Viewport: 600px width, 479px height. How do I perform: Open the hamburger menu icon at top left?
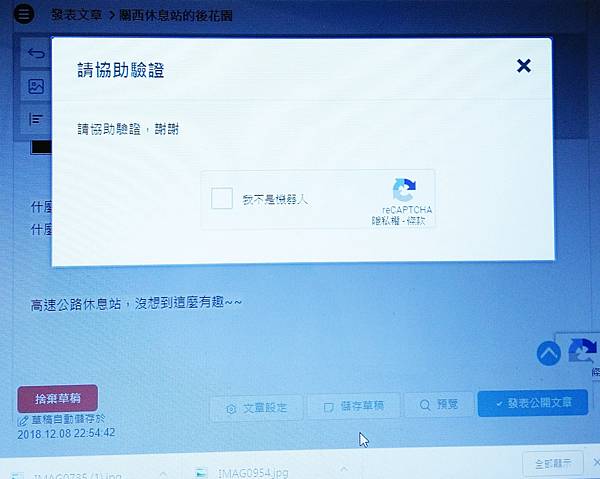(x=24, y=14)
